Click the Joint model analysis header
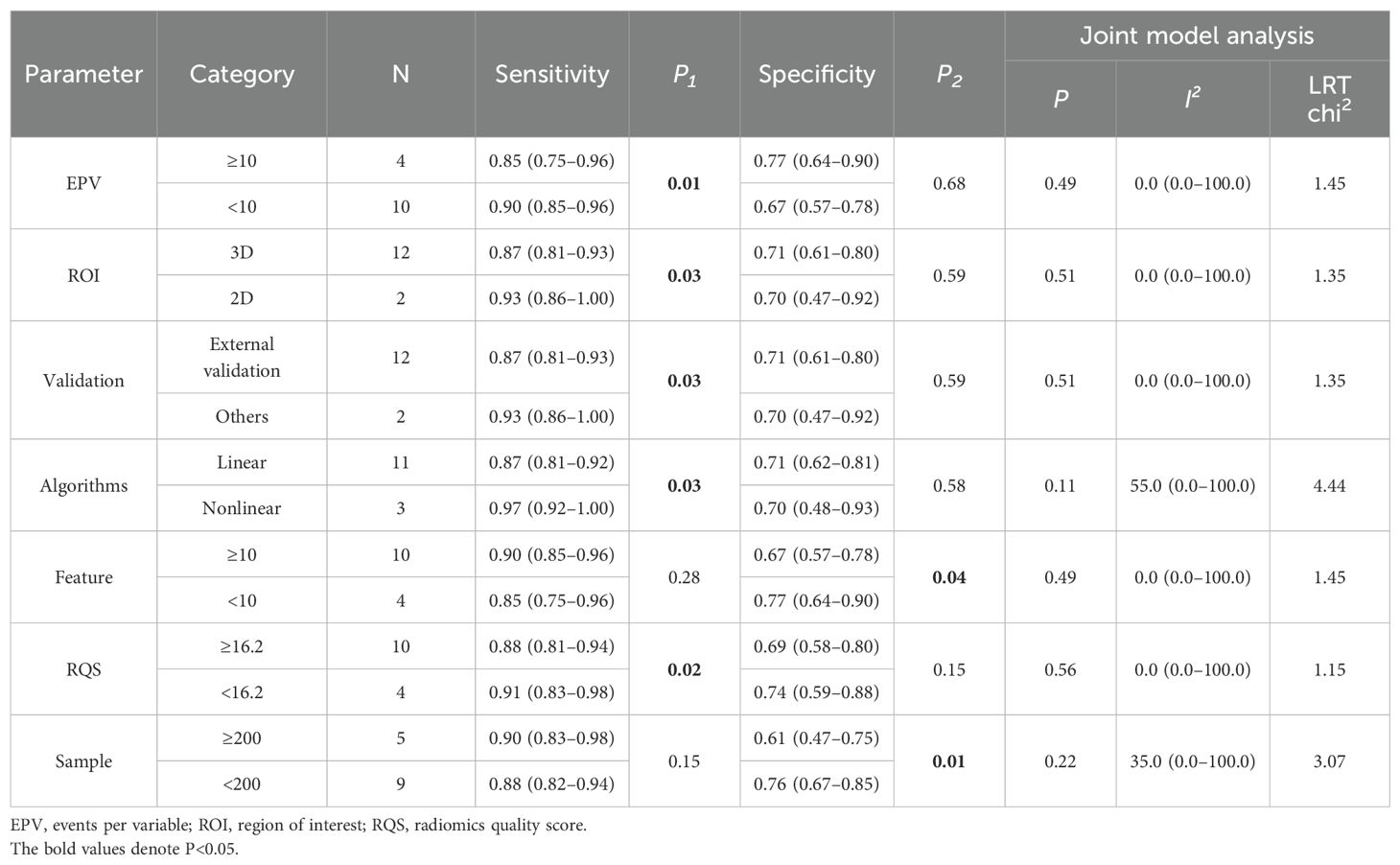The height and width of the screenshot is (865, 1400). (x=1196, y=36)
